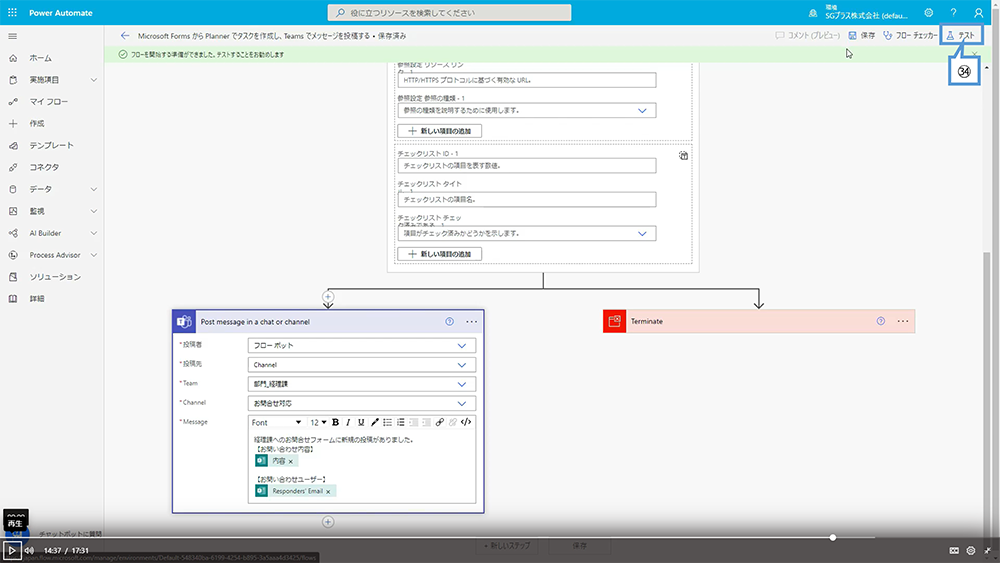Open the video captions button
The height and width of the screenshot is (563, 1000).
click(x=954, y=550)
